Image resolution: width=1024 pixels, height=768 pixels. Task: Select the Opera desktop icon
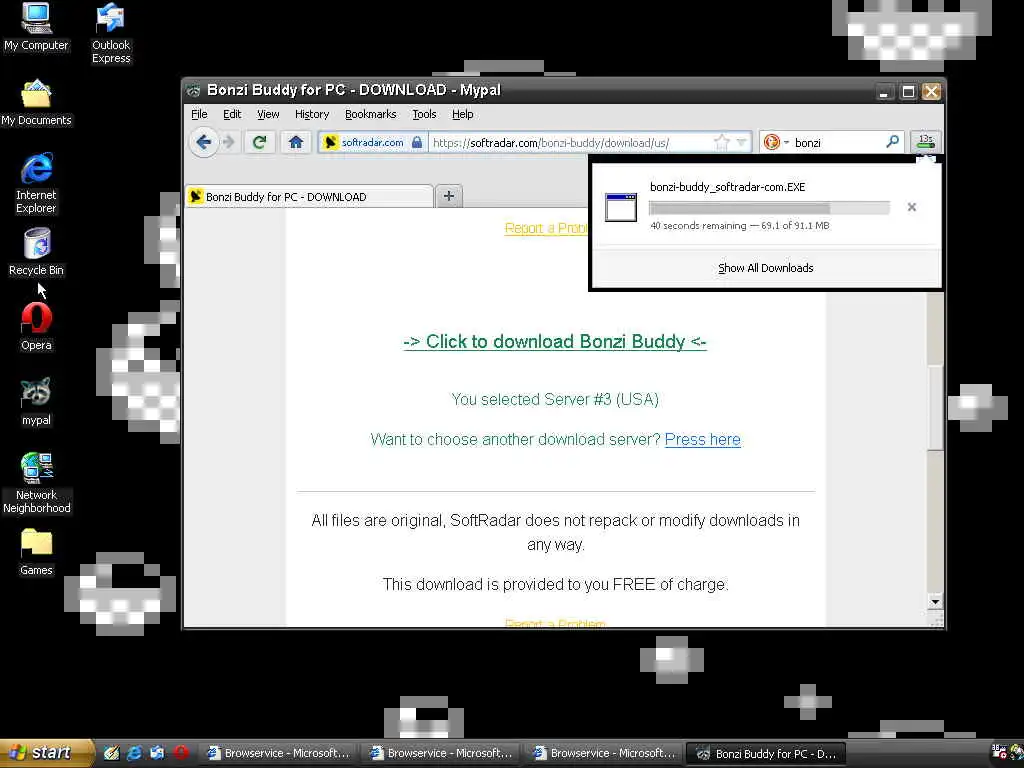36,327
